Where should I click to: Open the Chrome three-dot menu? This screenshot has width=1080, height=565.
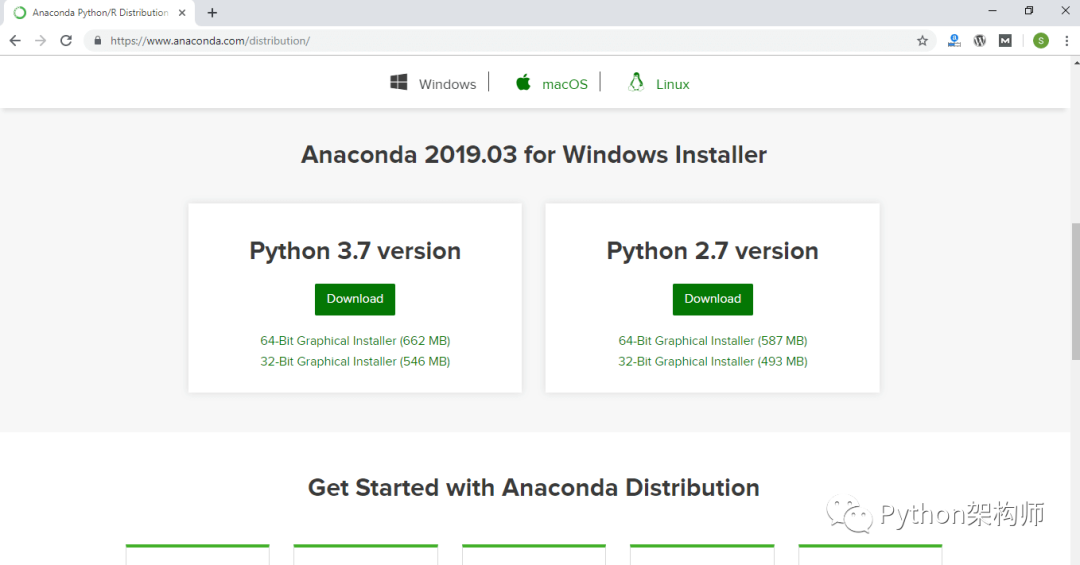[x=1066, y=41]
